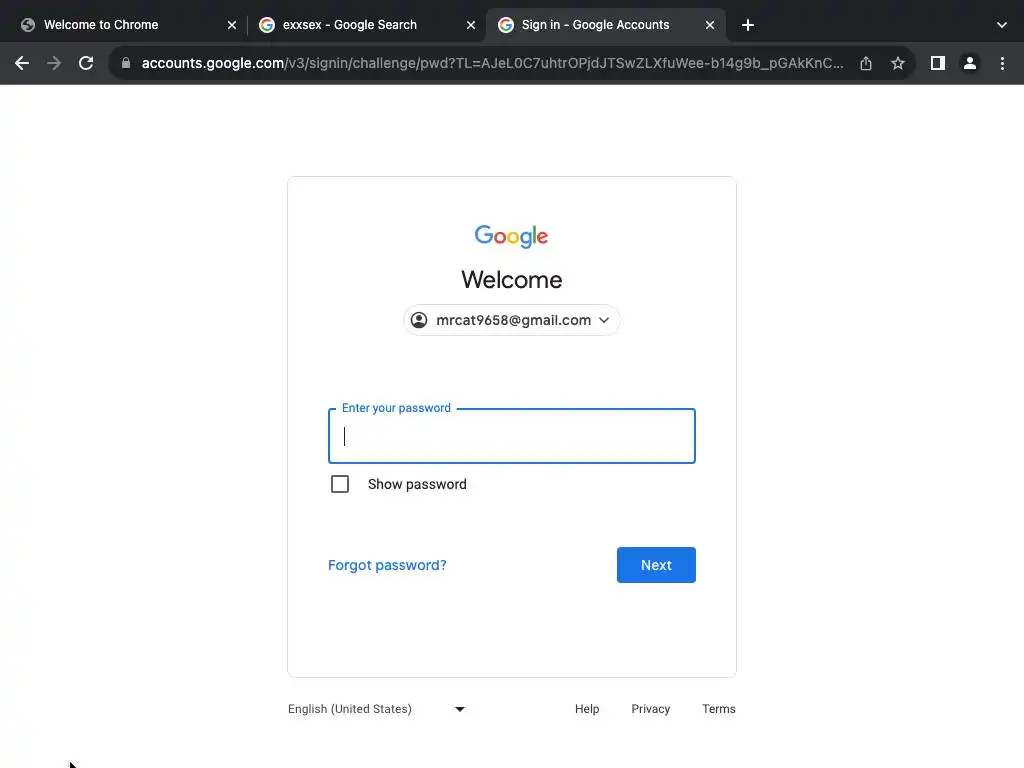Open the English (United States) language dropdown
The height and width of the screenshot is (768, 1024).
(377, 709)
